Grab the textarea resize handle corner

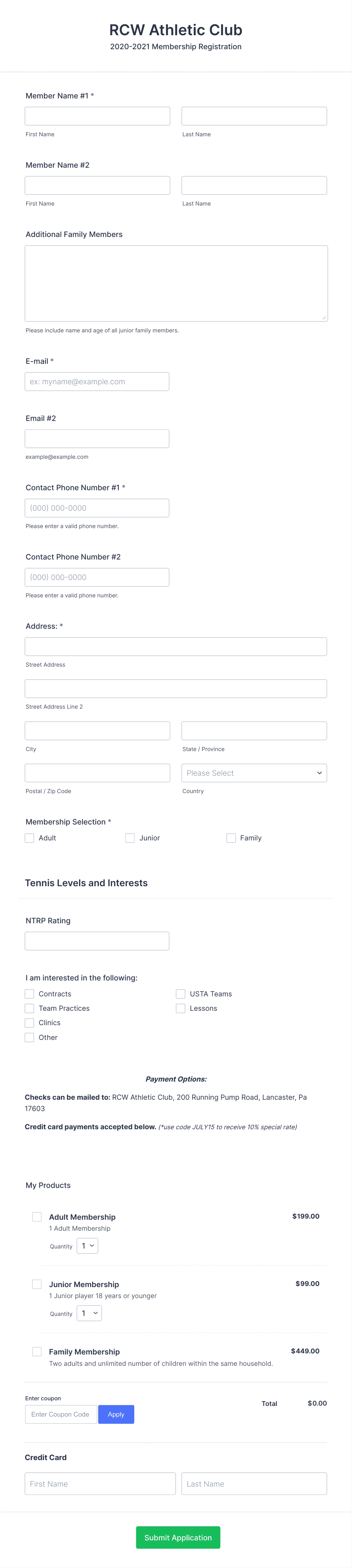(324, 317)
